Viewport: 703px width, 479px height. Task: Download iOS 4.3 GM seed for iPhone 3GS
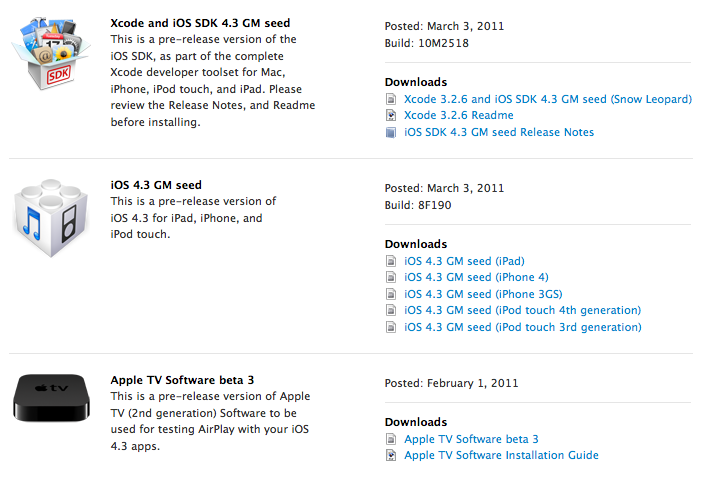[x=483, y=294]
